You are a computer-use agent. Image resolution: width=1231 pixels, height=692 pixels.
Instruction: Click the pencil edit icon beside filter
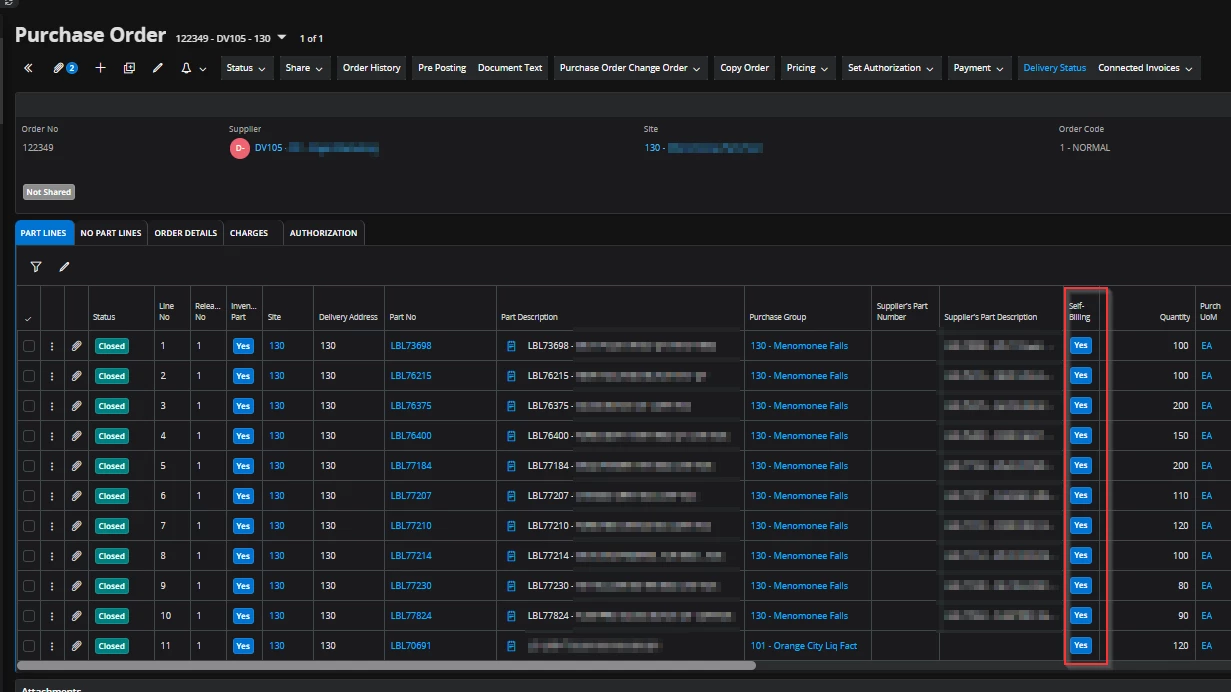pyautogui.click(x=65, y=267)
